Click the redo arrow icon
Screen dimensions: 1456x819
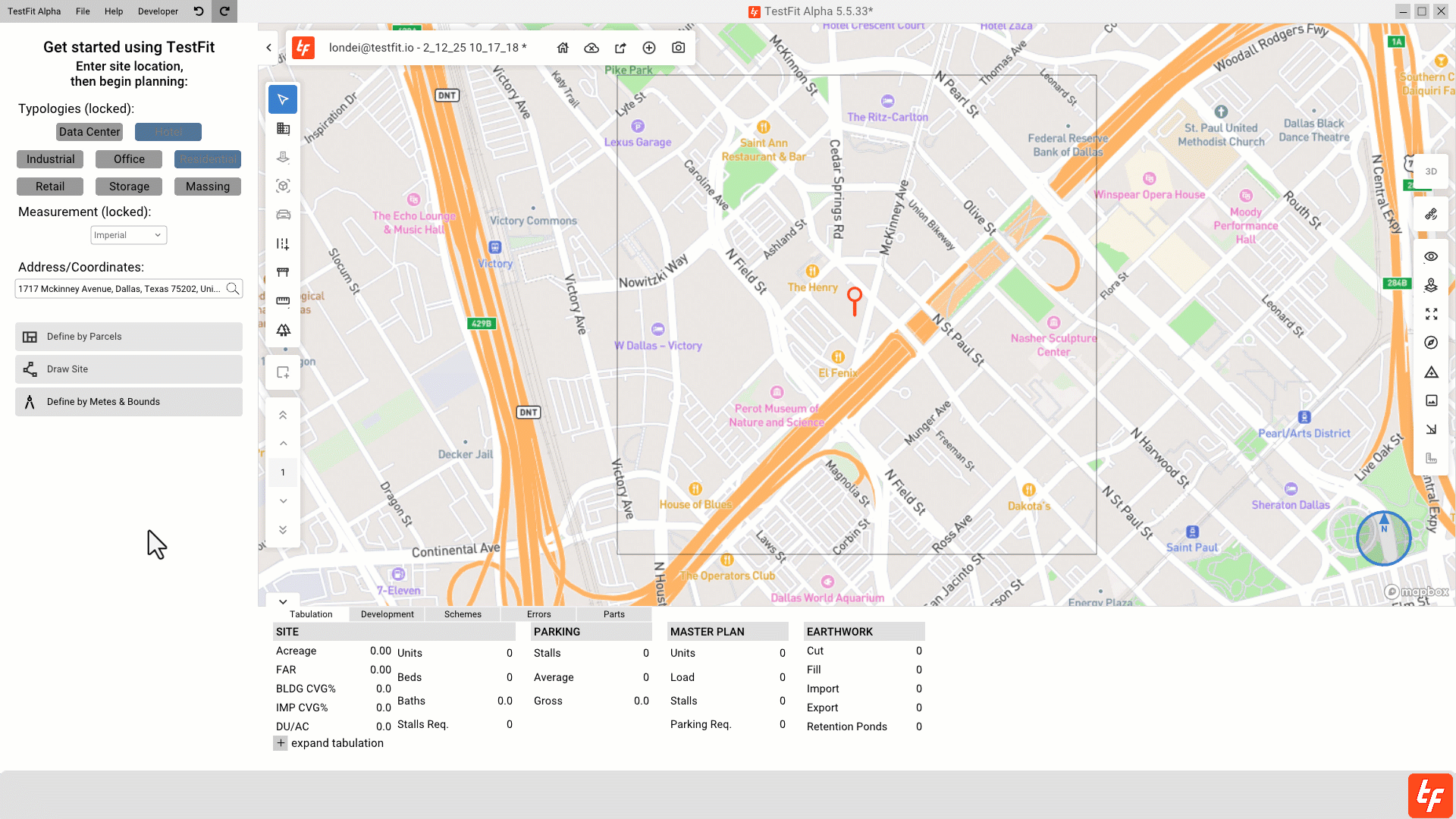click(x=224, y=11)
